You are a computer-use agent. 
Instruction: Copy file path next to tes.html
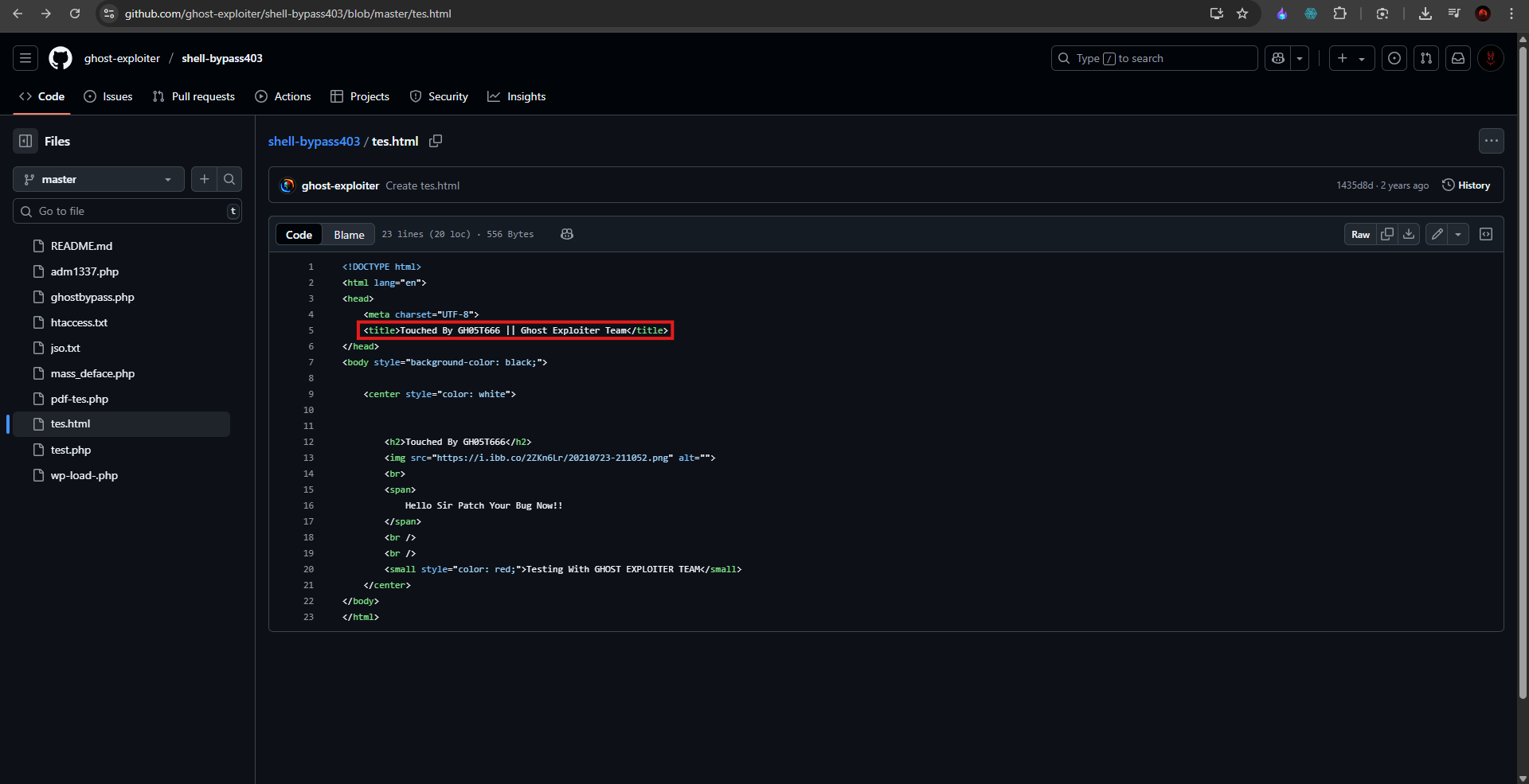pos(436,141)
